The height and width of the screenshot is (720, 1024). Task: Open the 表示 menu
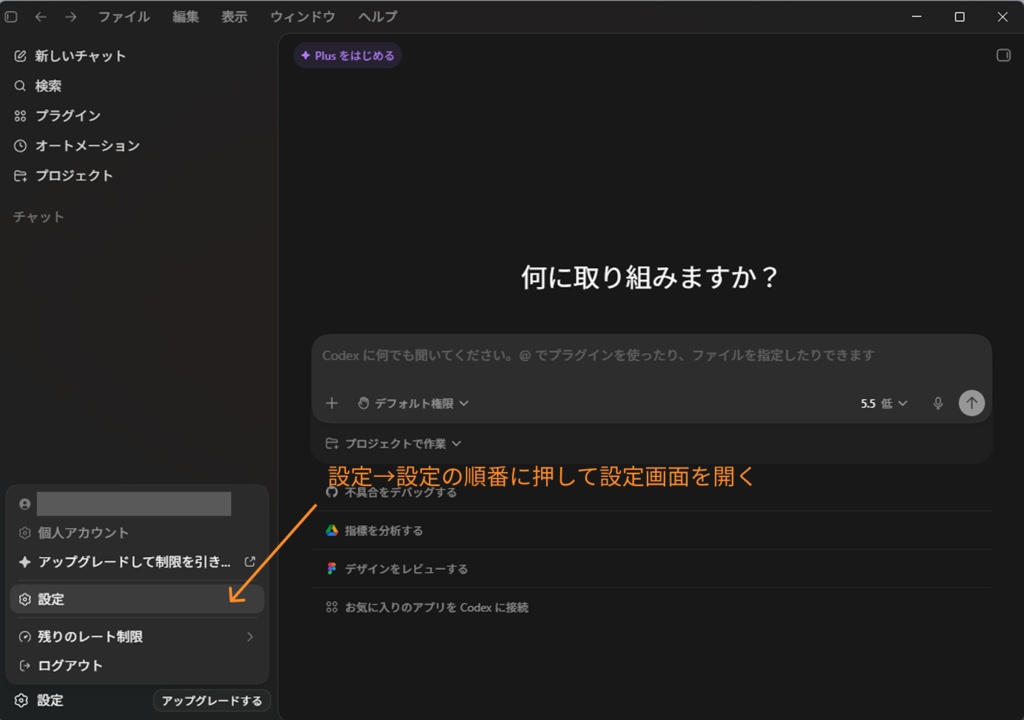pyautogui.click(x=234, y=16)
